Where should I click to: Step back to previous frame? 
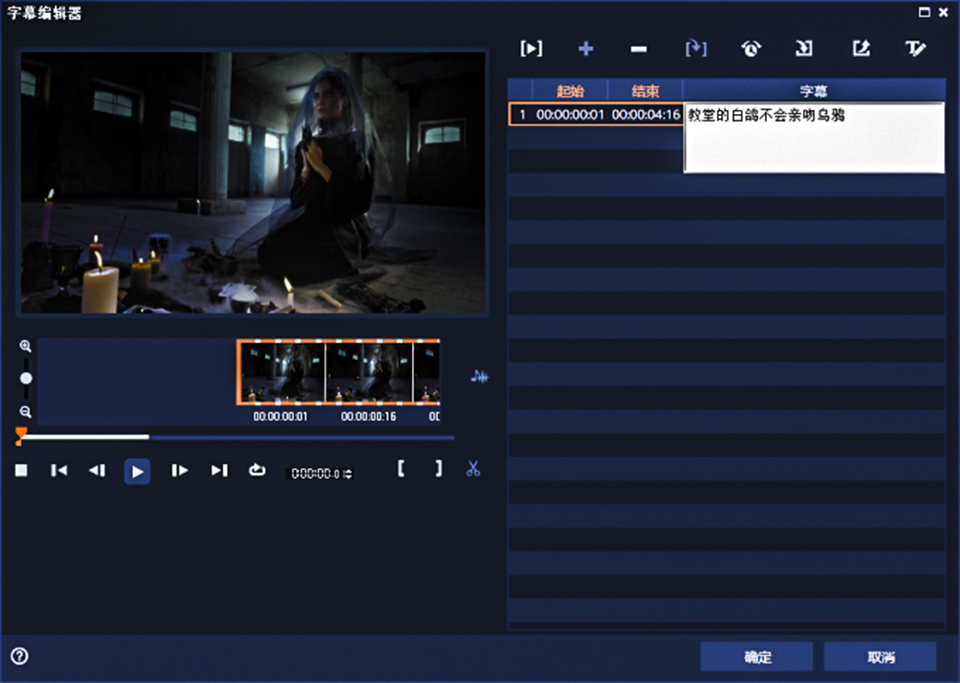tap(97, 470)
